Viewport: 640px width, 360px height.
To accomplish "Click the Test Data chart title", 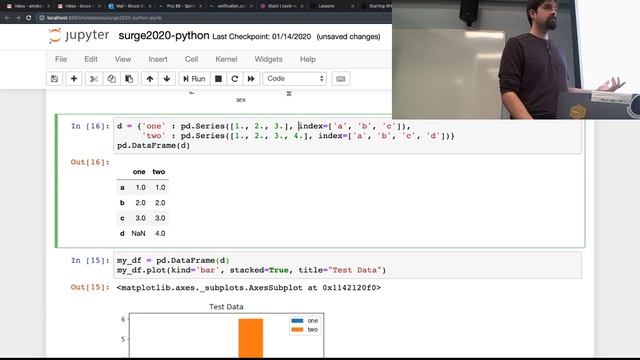I will [x=226, y=307].
